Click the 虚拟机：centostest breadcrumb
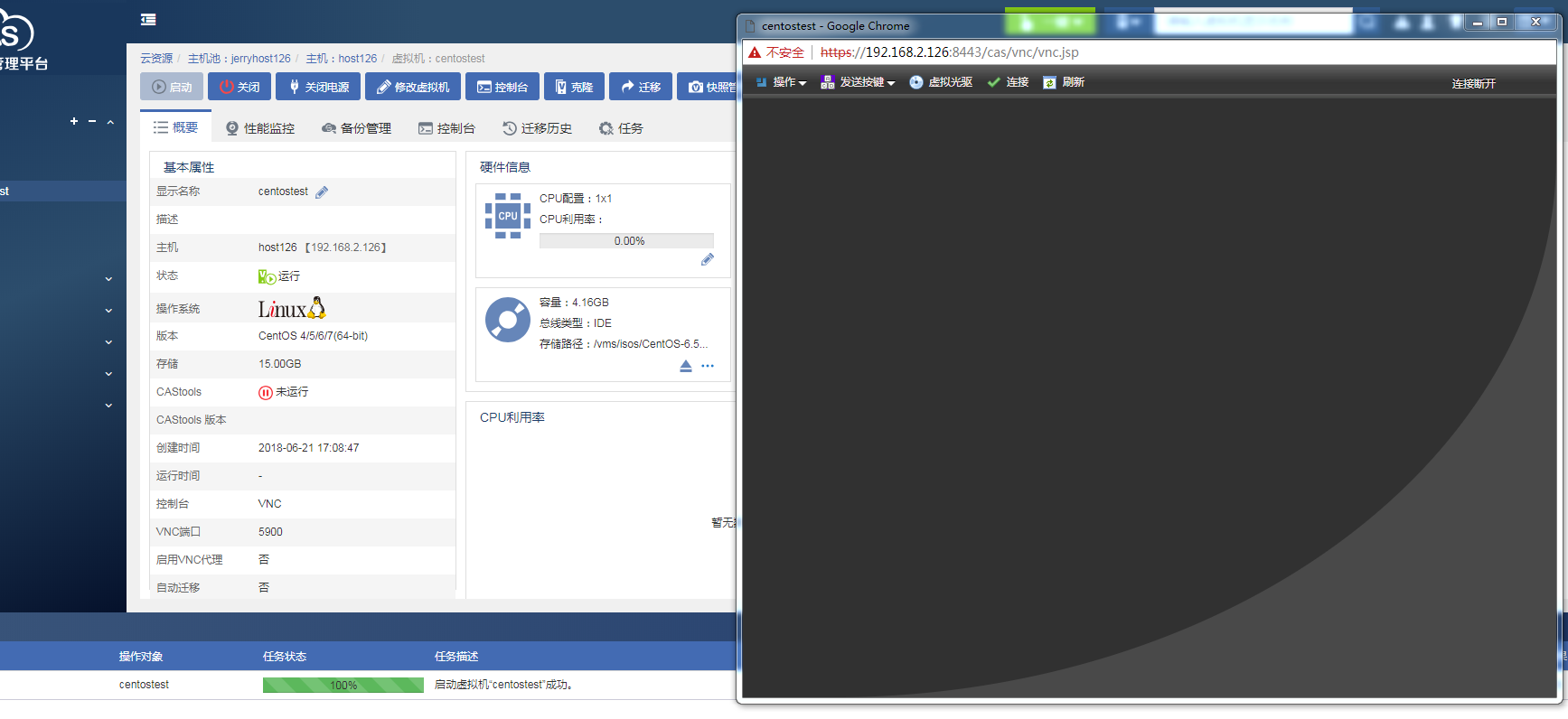1568x719 pixels. point(438,59)
